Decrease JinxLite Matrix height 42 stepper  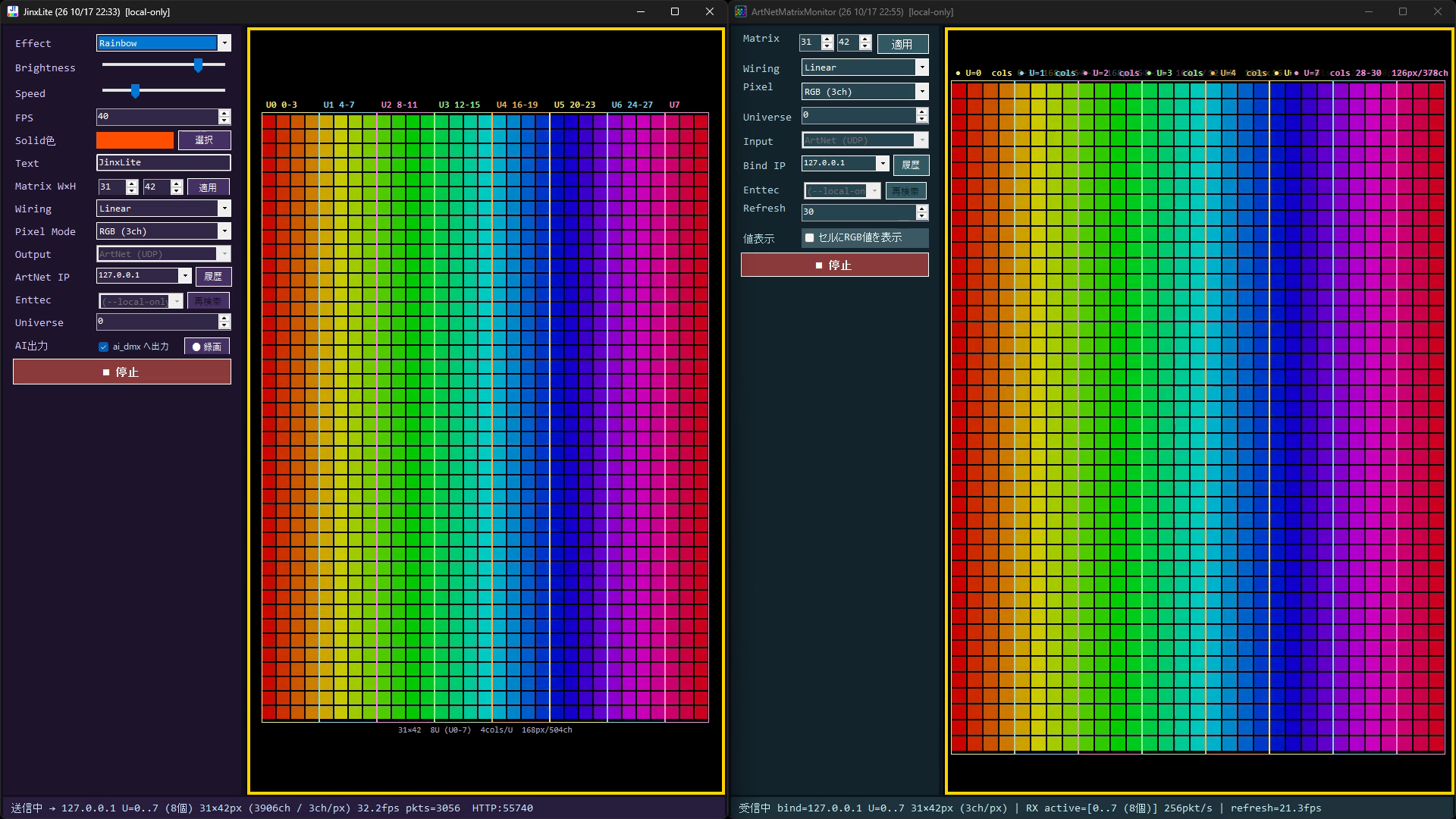[x=177, y=190]
